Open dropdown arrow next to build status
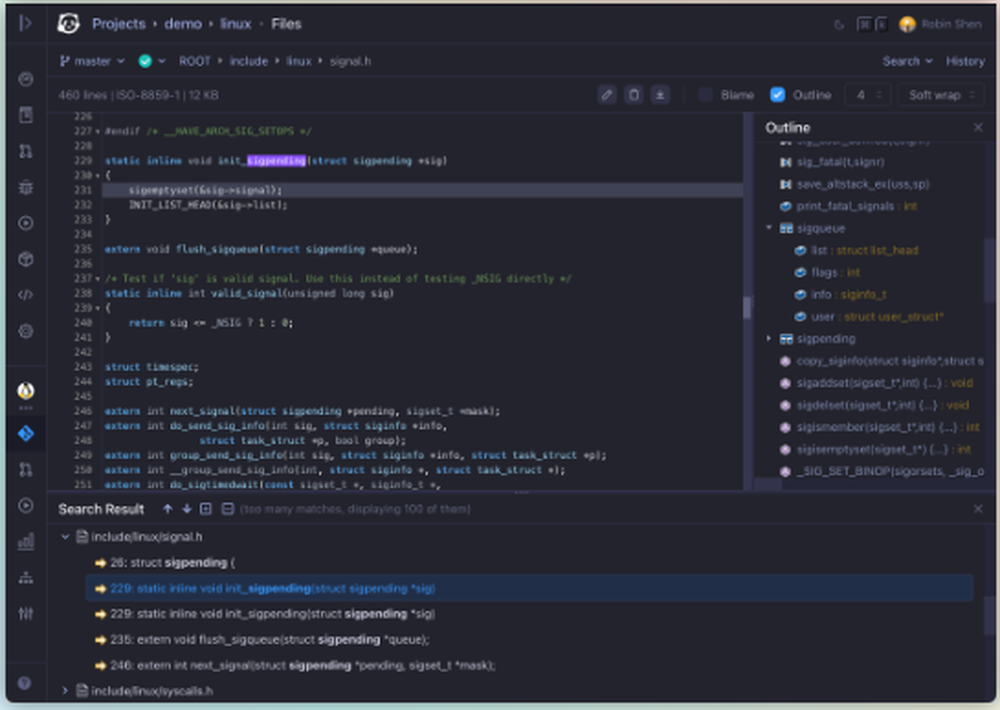 (162, 61)
